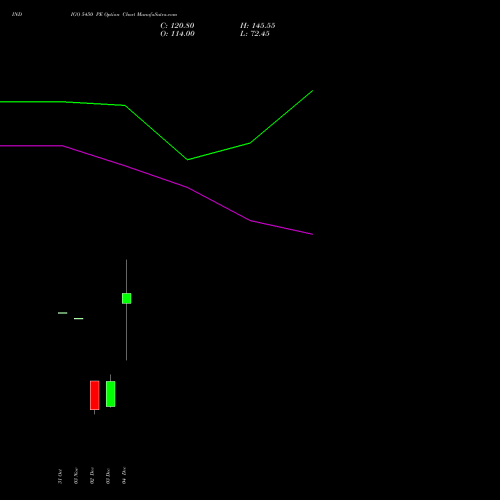Click the low price L: 72.45 value
The image size is (500, 500).
[x=255, y=34]
